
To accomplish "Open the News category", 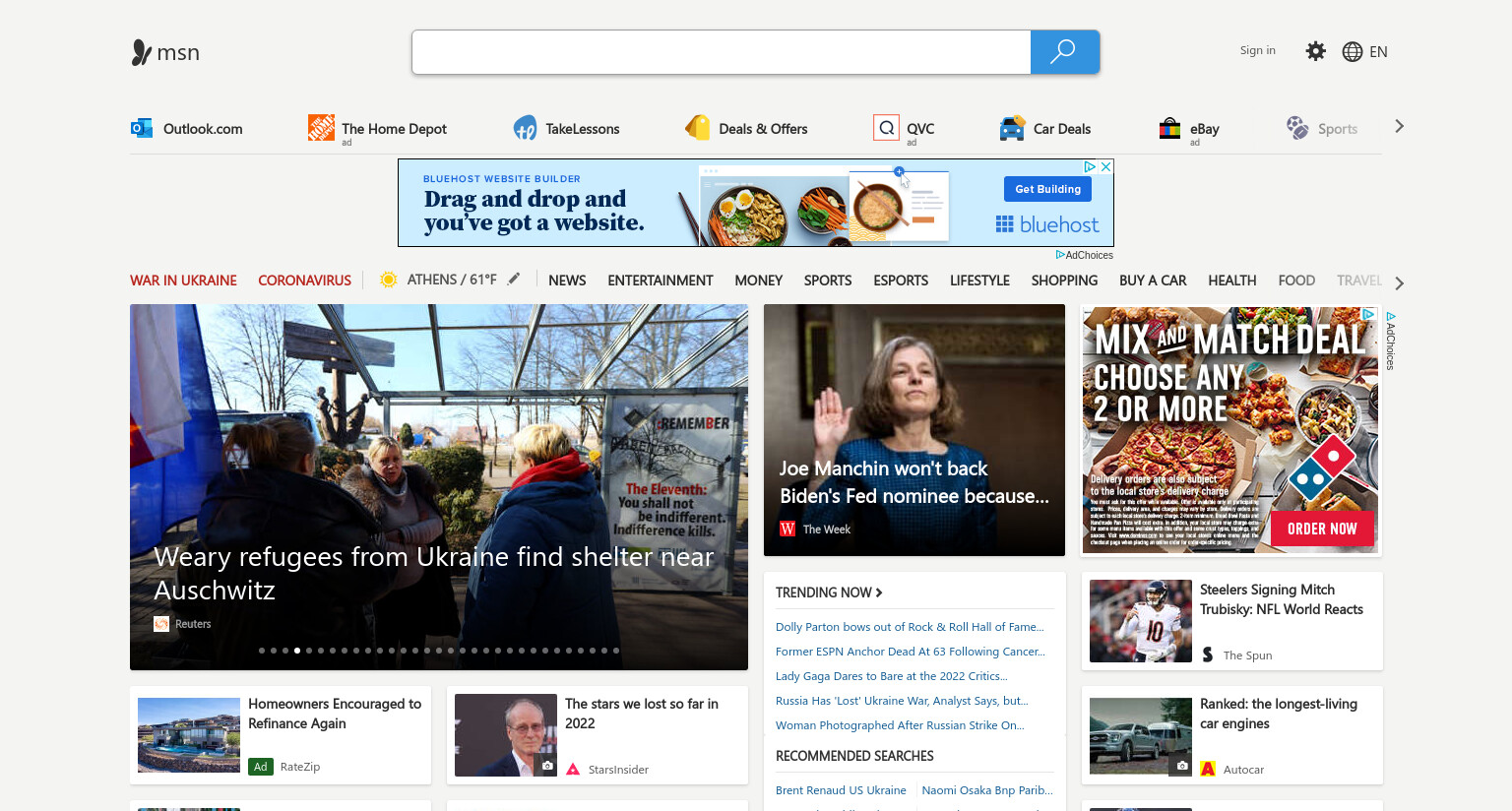I will coord(567,281).
